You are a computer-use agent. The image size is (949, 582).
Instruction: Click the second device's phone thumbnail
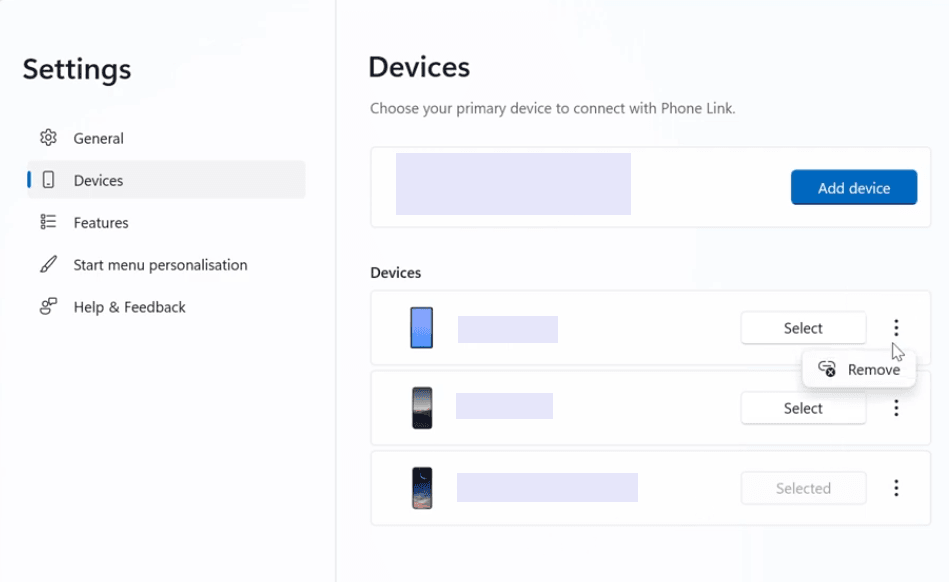click(x=422, y=408)
